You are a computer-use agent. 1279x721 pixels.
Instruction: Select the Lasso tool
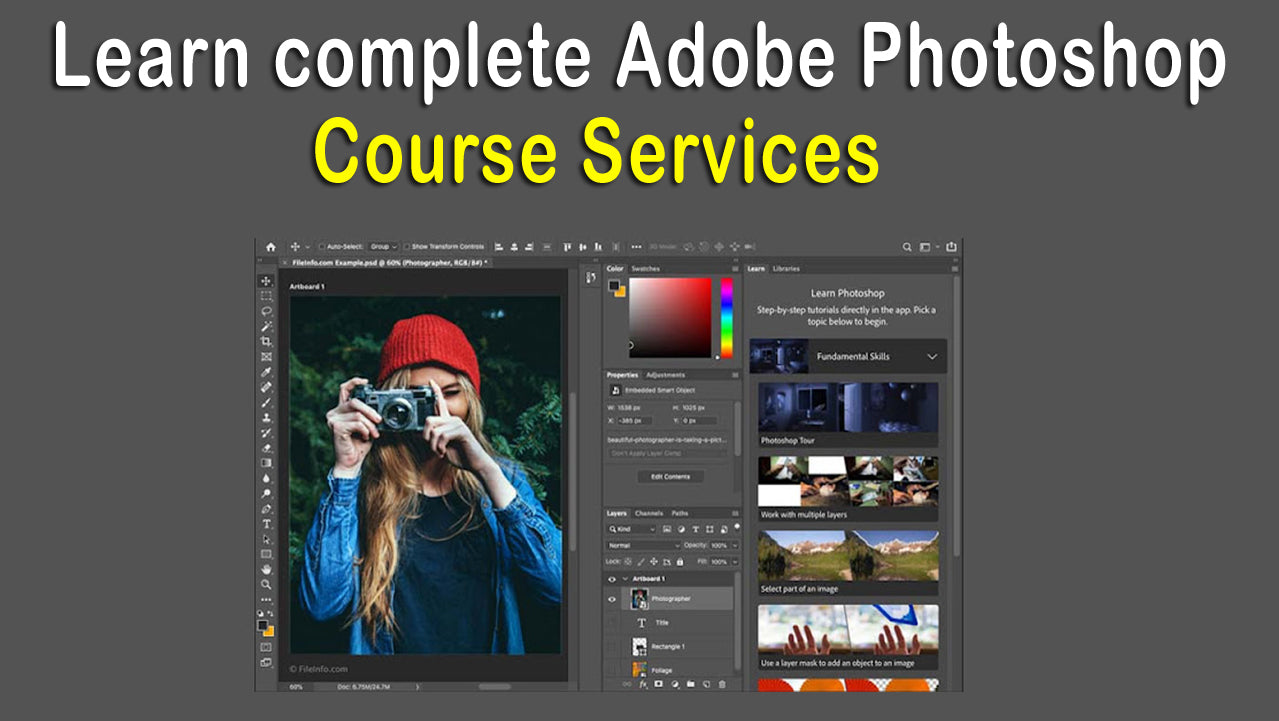point(266,311)
